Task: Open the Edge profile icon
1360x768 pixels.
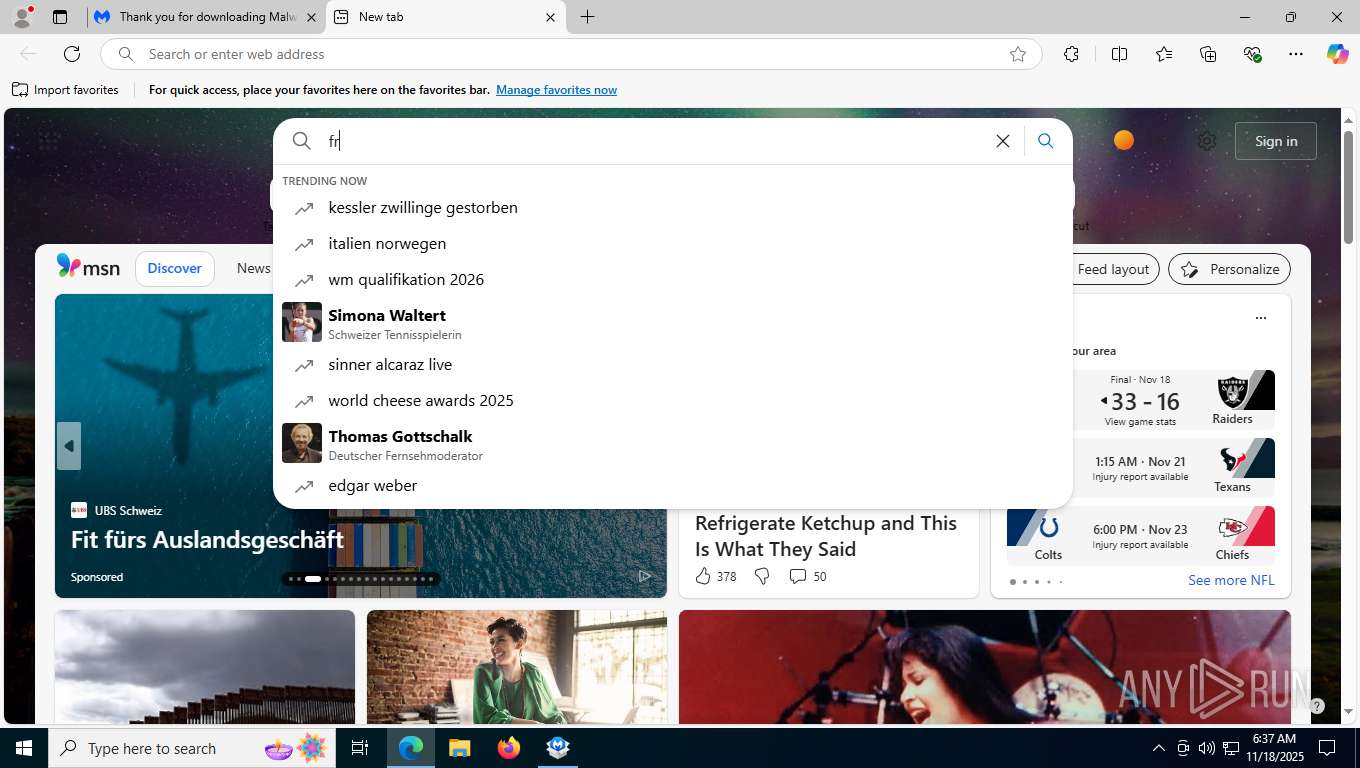Action: (x=21, y=17)
